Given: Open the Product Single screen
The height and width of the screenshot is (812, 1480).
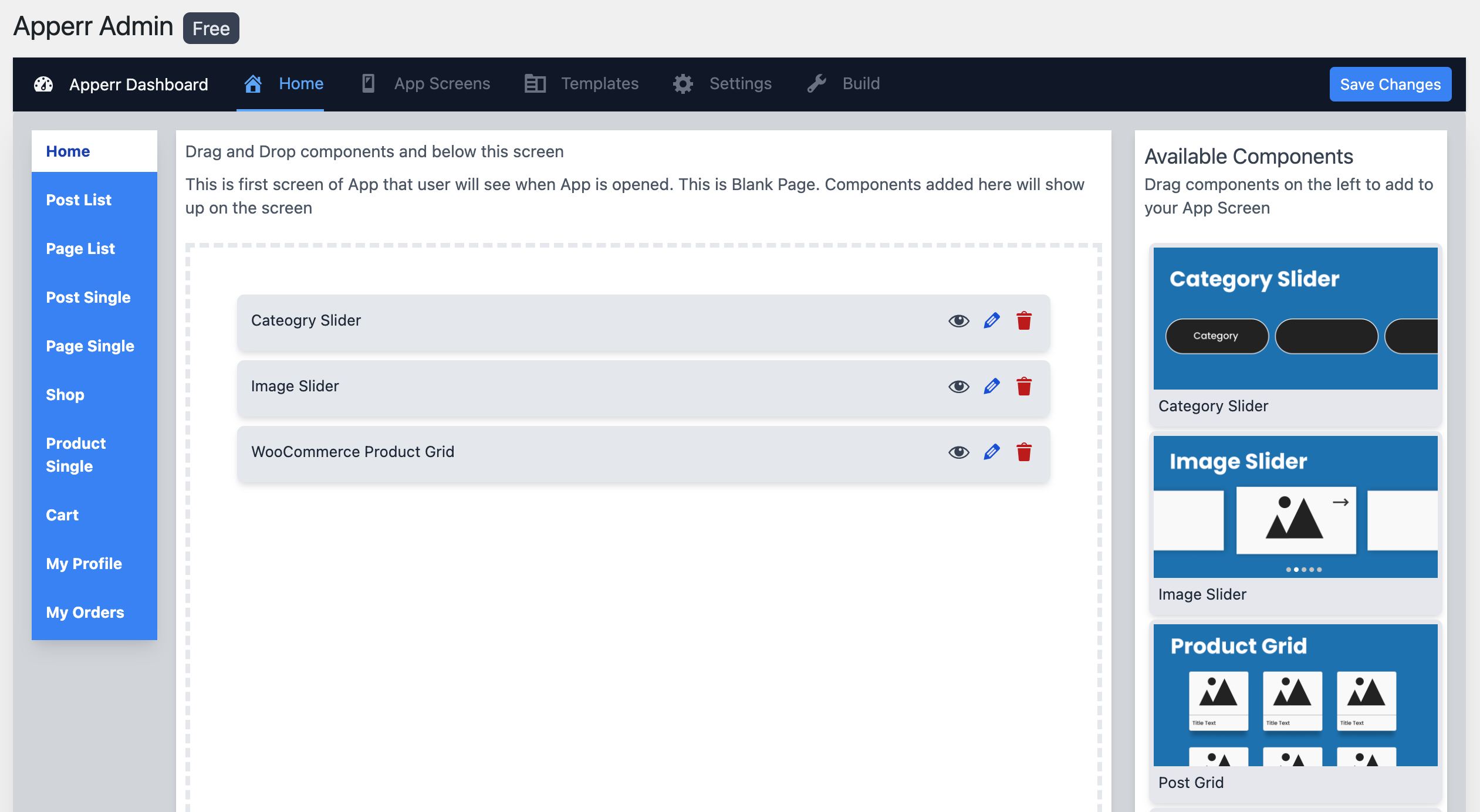Looking at the screenshot, I should click(76, 455).
